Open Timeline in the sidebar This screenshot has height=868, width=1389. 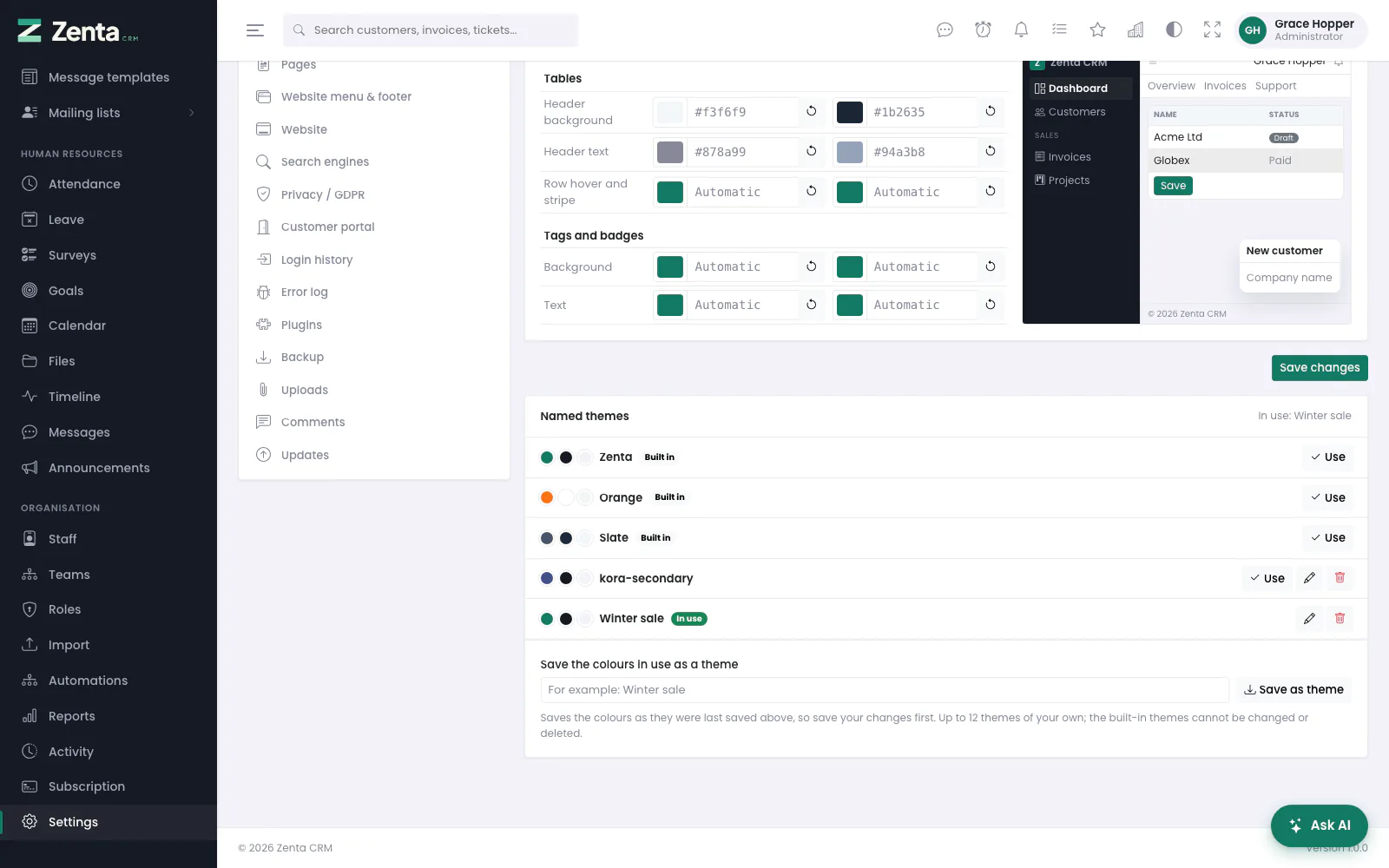(109, 397)
